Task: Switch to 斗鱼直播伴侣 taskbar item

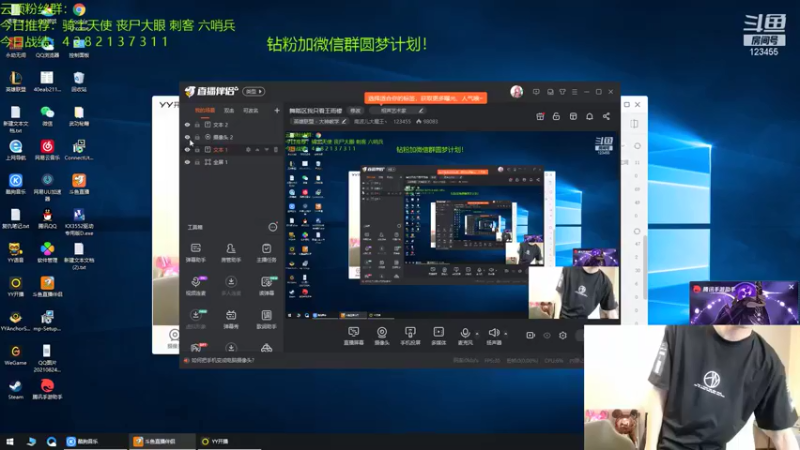Action: [x=161, y=441]
